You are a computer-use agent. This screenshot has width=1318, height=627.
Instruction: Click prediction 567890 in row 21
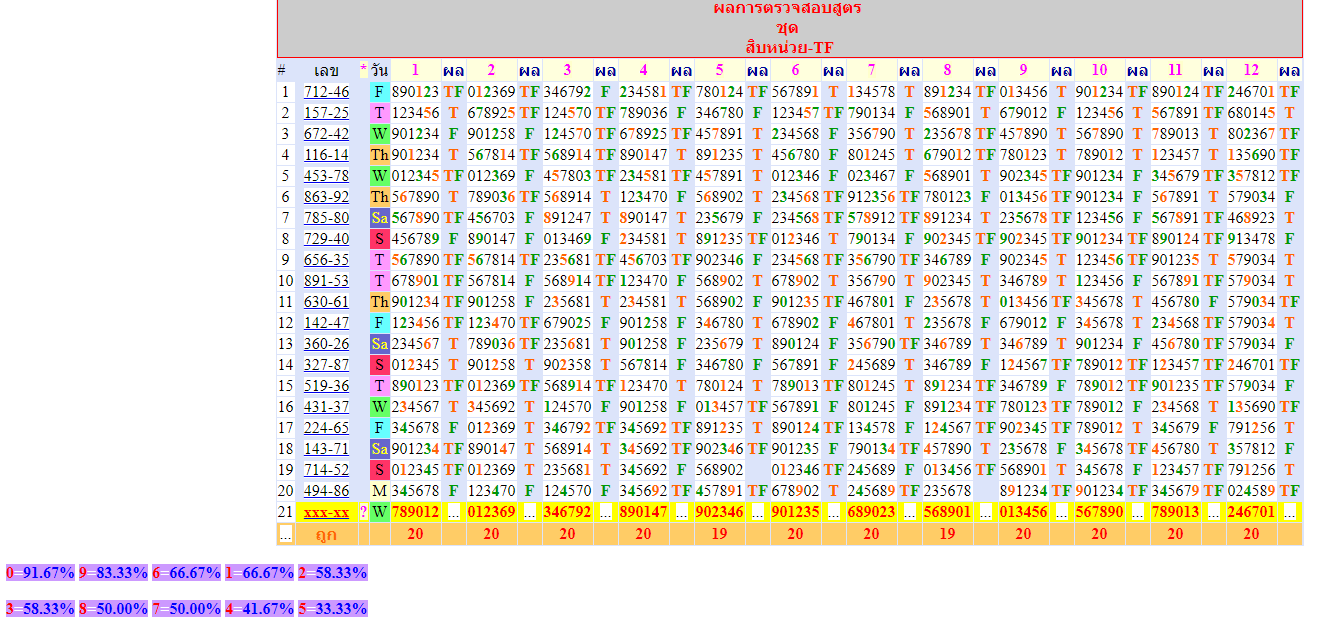(x=1099, y=512)
